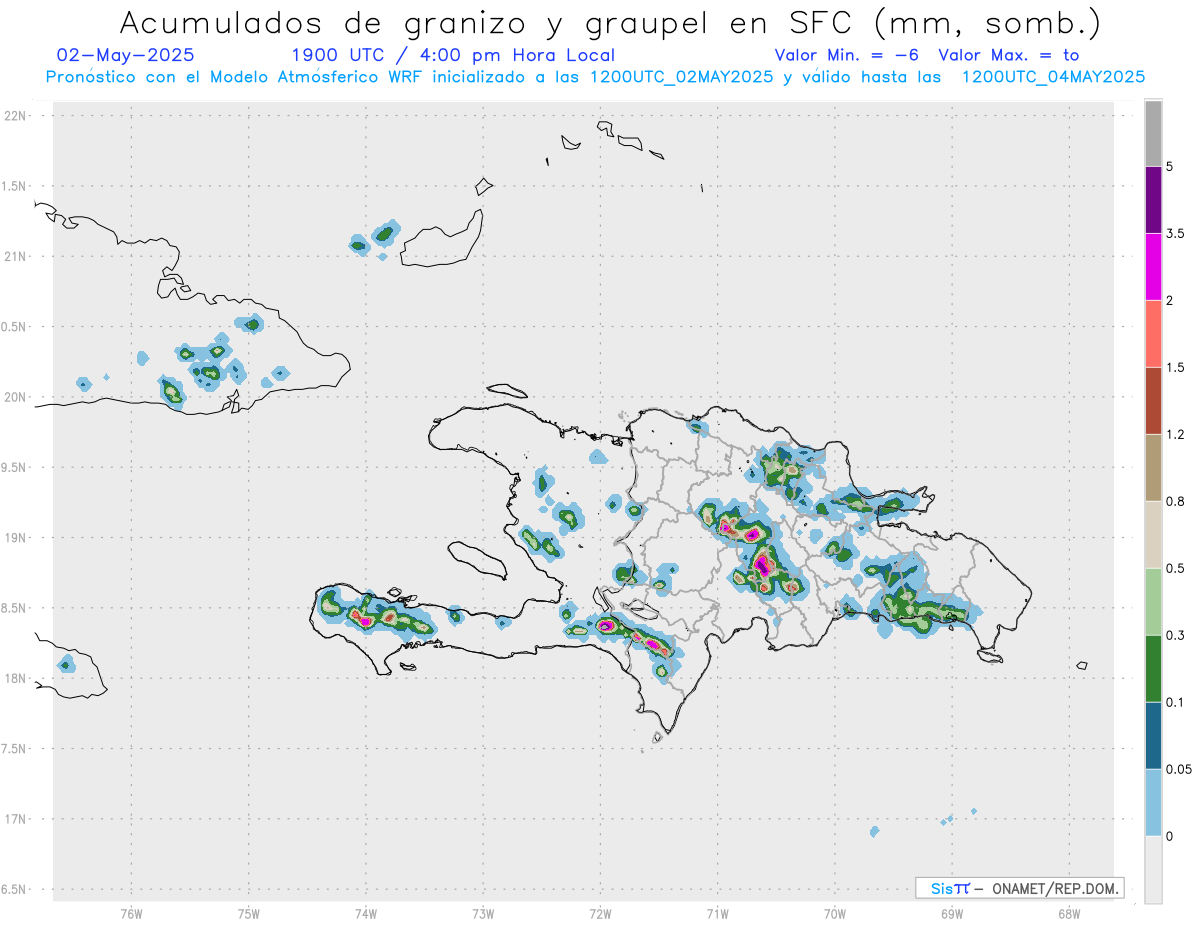This screenshot has height=927, width=1200.
Task: Click the salmon 1.5–2 mm colorbar segment
Action: tap(1153, 334)
